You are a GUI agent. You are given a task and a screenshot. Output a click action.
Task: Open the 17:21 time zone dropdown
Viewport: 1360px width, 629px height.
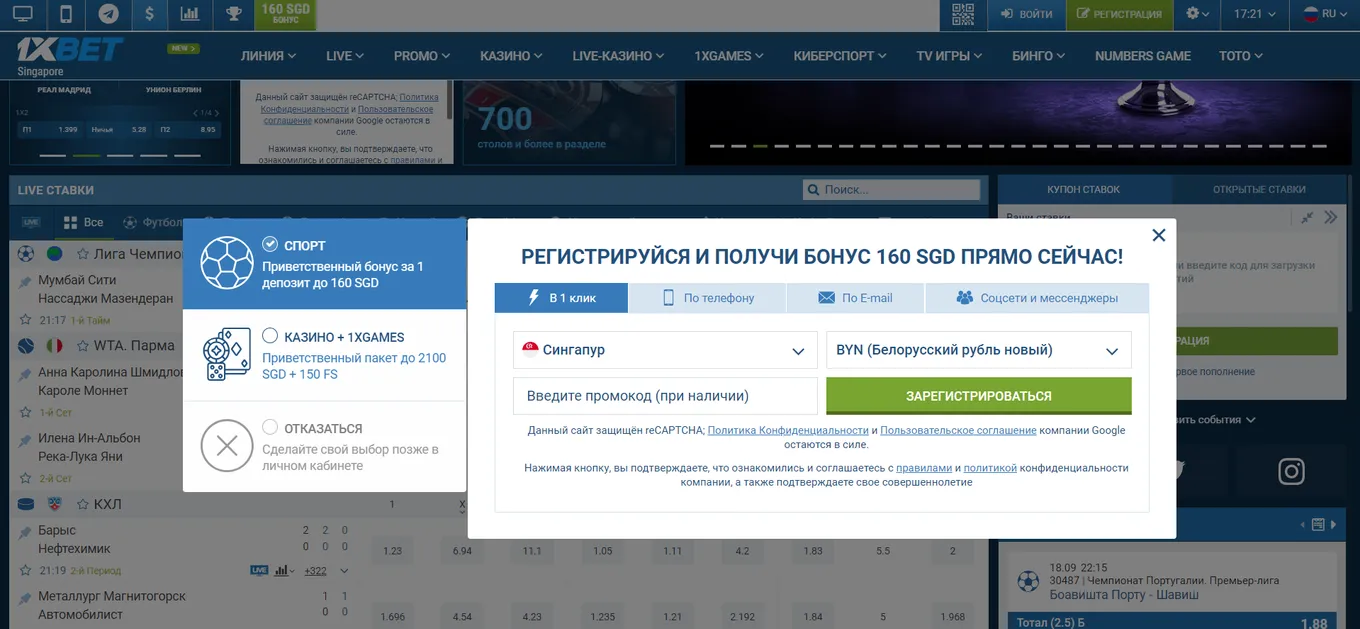click(1255, 14)
